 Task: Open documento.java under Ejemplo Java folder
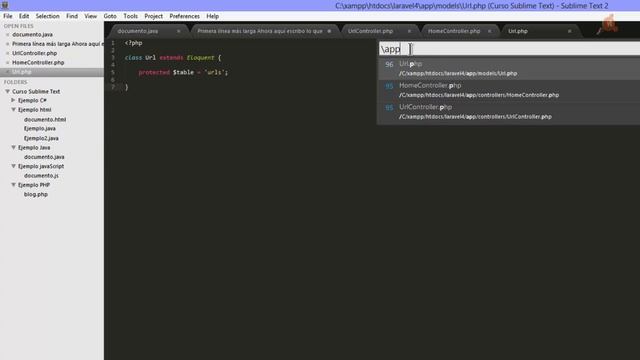[x=44, y=157]
